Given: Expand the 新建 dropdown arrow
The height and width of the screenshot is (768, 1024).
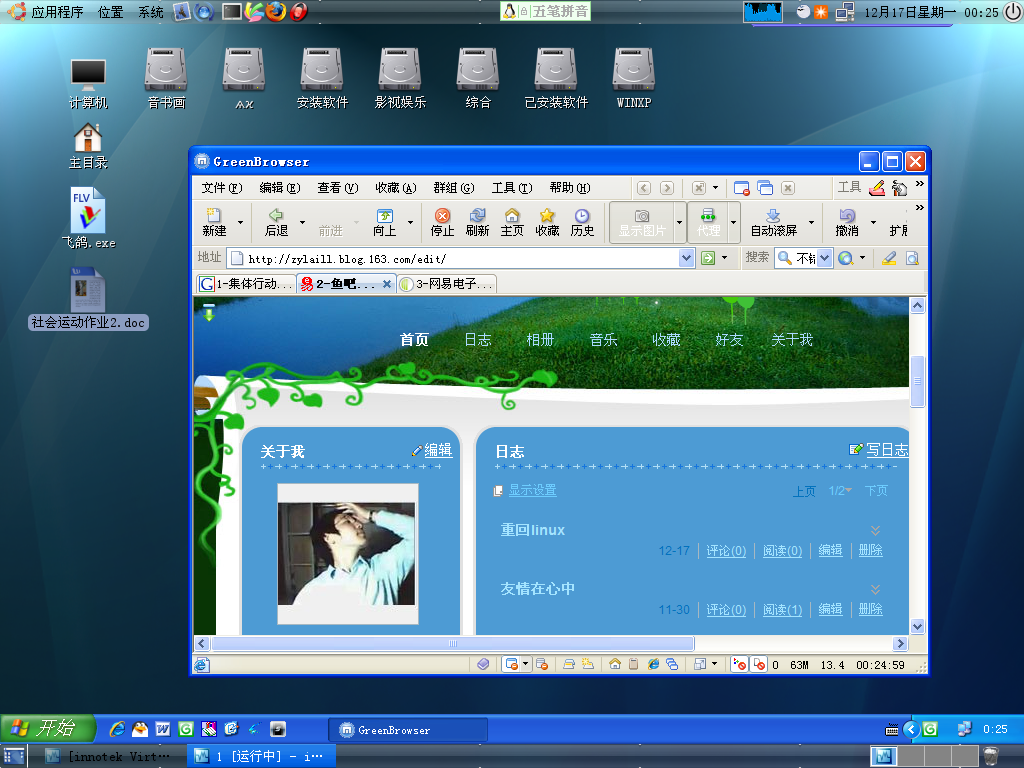Looking at the screenshot, I should click(240, 223).
